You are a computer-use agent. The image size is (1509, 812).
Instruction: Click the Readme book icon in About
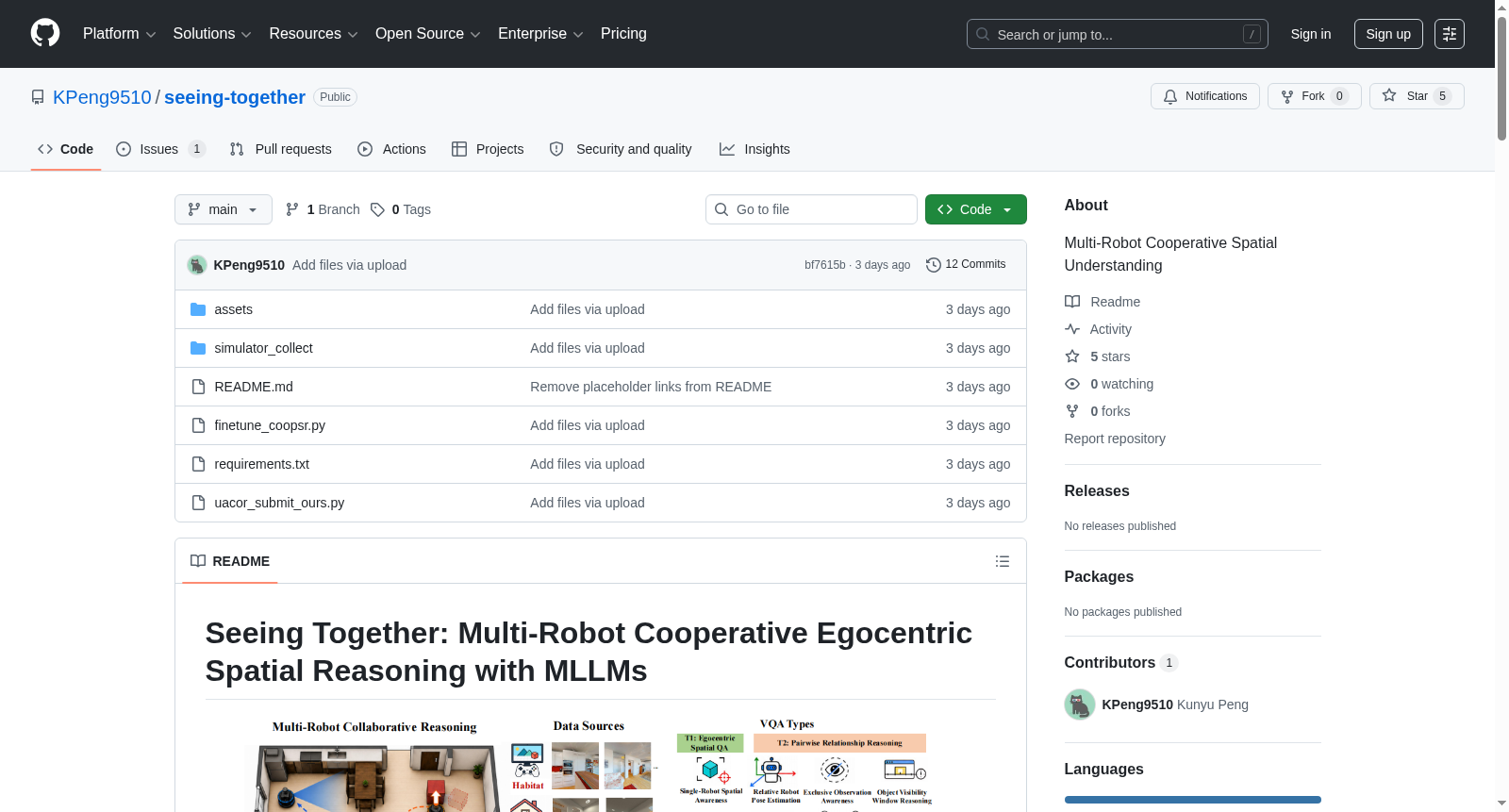tap(1072, 302)
